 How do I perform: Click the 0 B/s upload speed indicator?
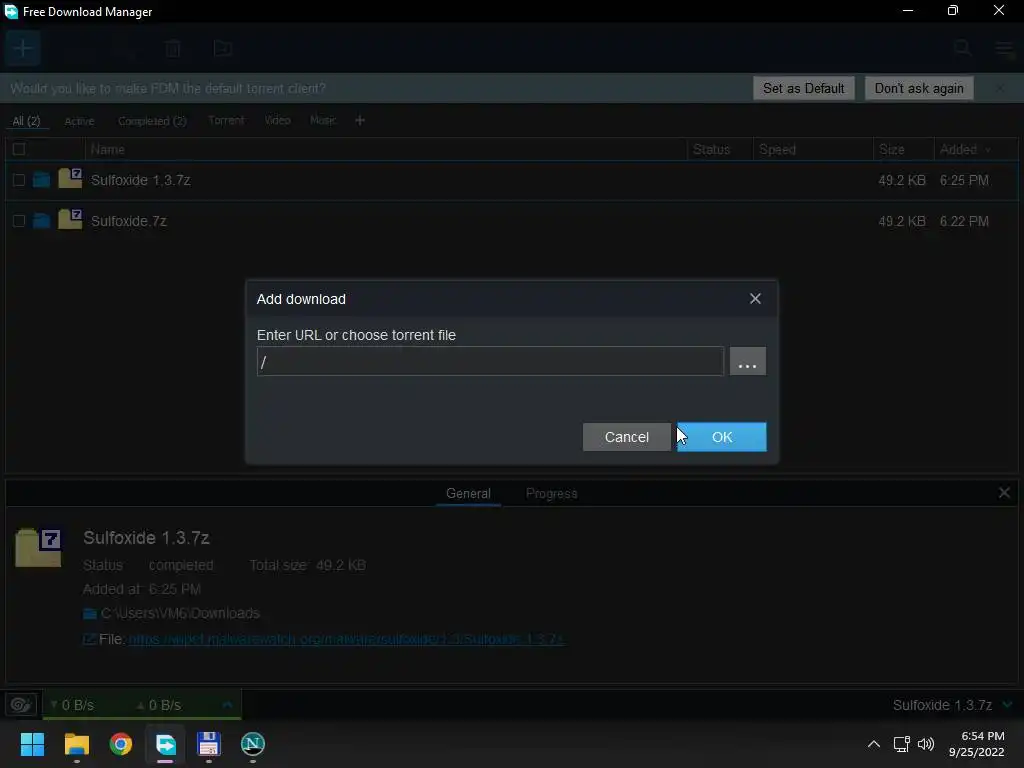[x=159, y=705]
